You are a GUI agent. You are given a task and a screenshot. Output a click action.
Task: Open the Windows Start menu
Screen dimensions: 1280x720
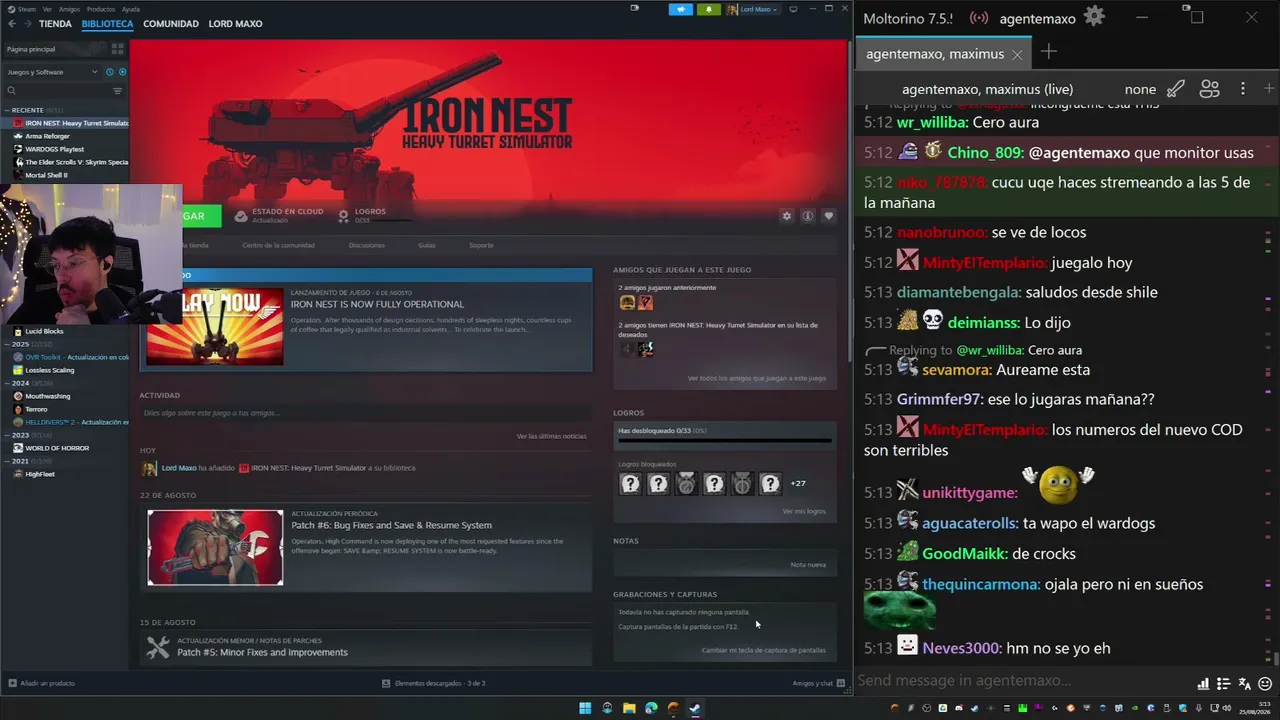coord(585,708)
